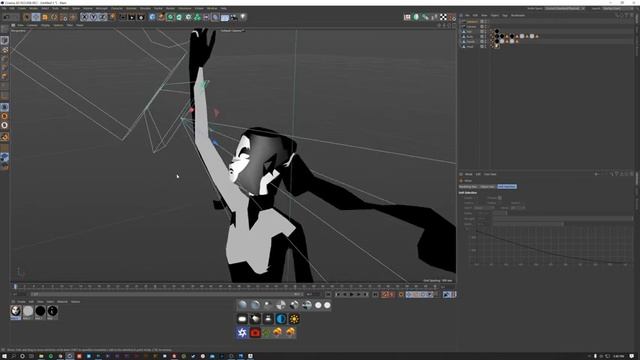Select the Live Selection tool in top toolbar
640x360 pixels.
pos(27,17)
